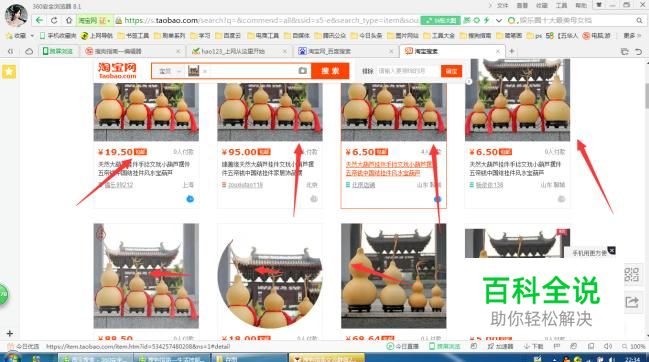
Task: Open the 收藏 menu
Action: click(x=542, y=5)
